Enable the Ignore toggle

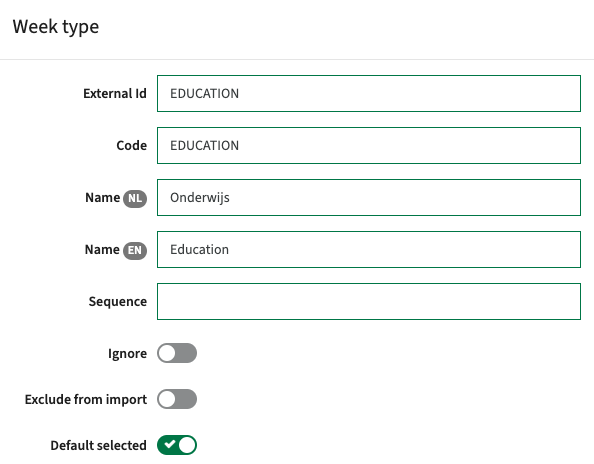pyautogui.click(x=177, y=353)
